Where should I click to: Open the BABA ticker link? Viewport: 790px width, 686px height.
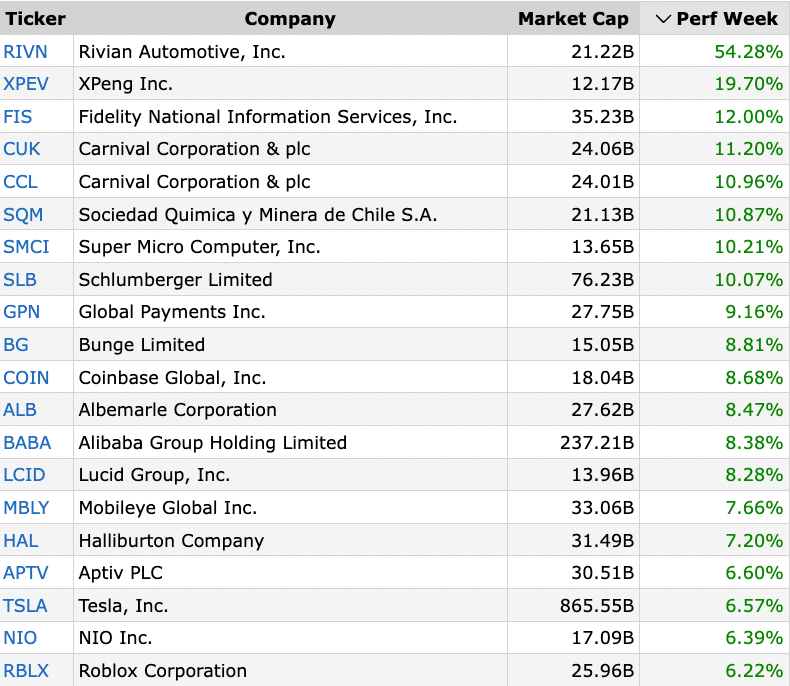(x=27, y=443)
